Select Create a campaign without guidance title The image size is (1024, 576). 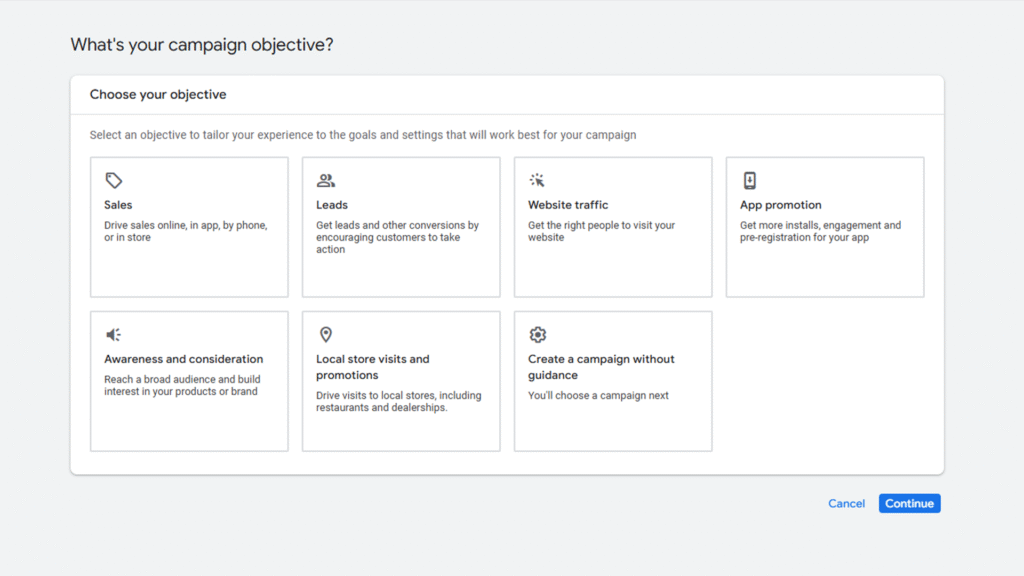tap(601, 367)
